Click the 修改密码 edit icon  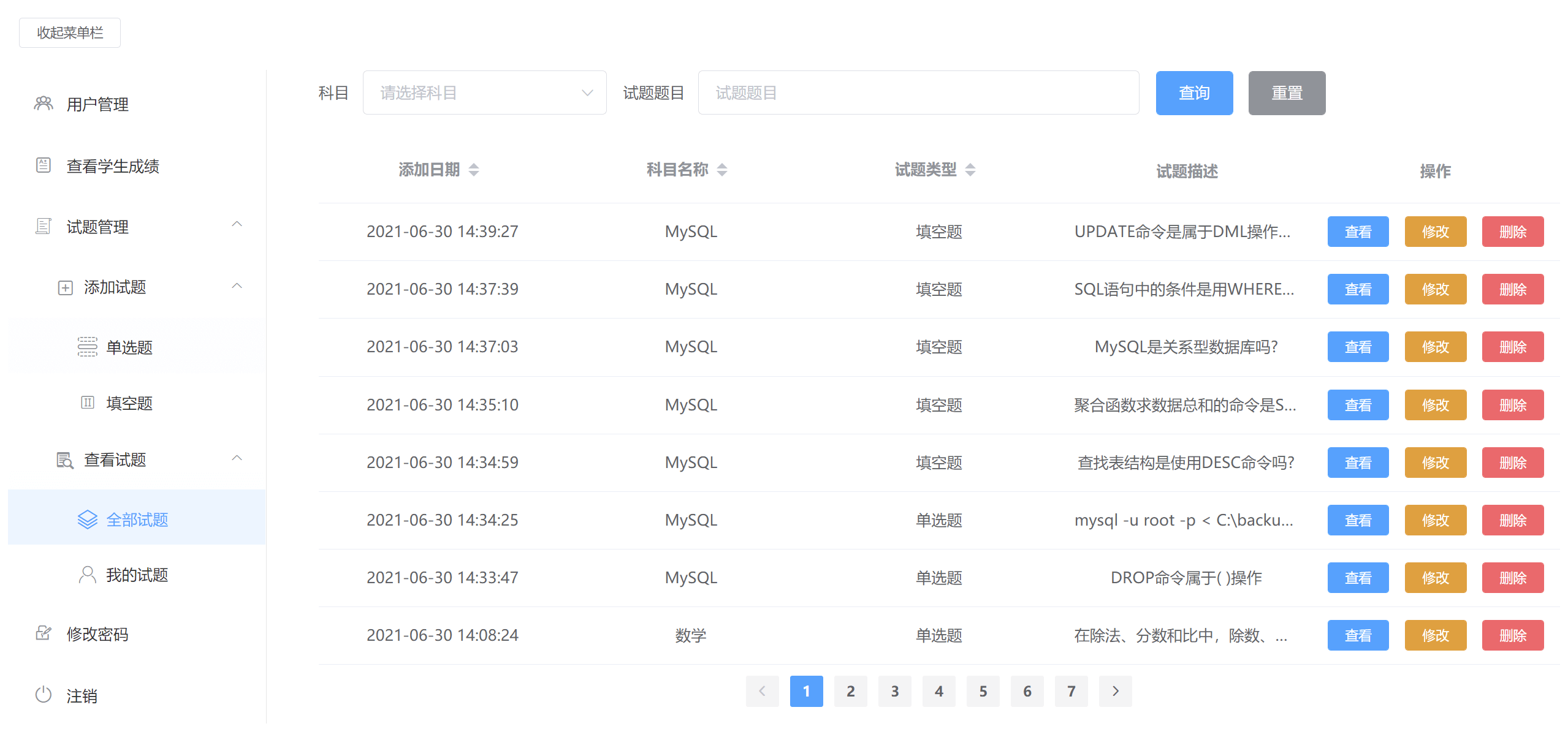click(43, 633)
